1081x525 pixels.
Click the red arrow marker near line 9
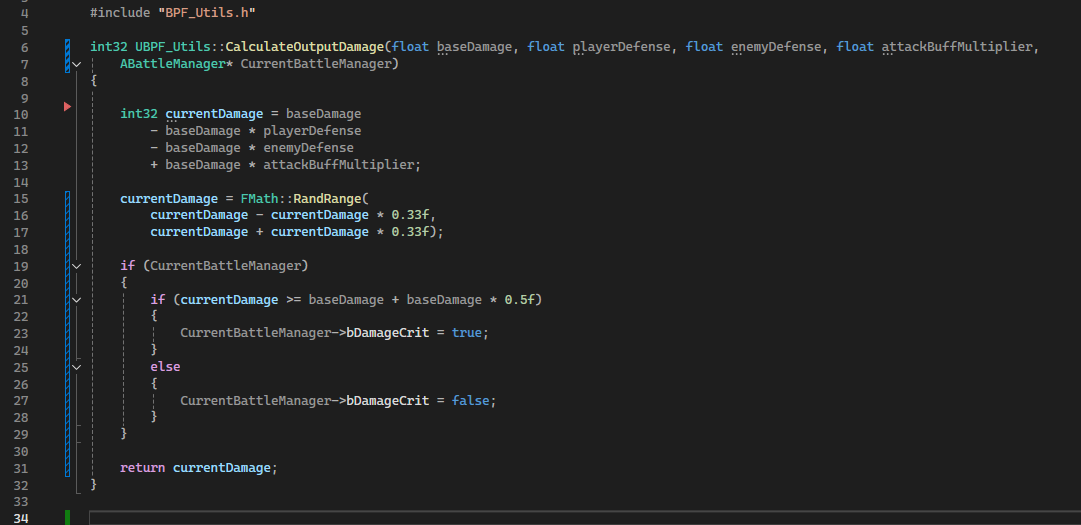[68, 105]
